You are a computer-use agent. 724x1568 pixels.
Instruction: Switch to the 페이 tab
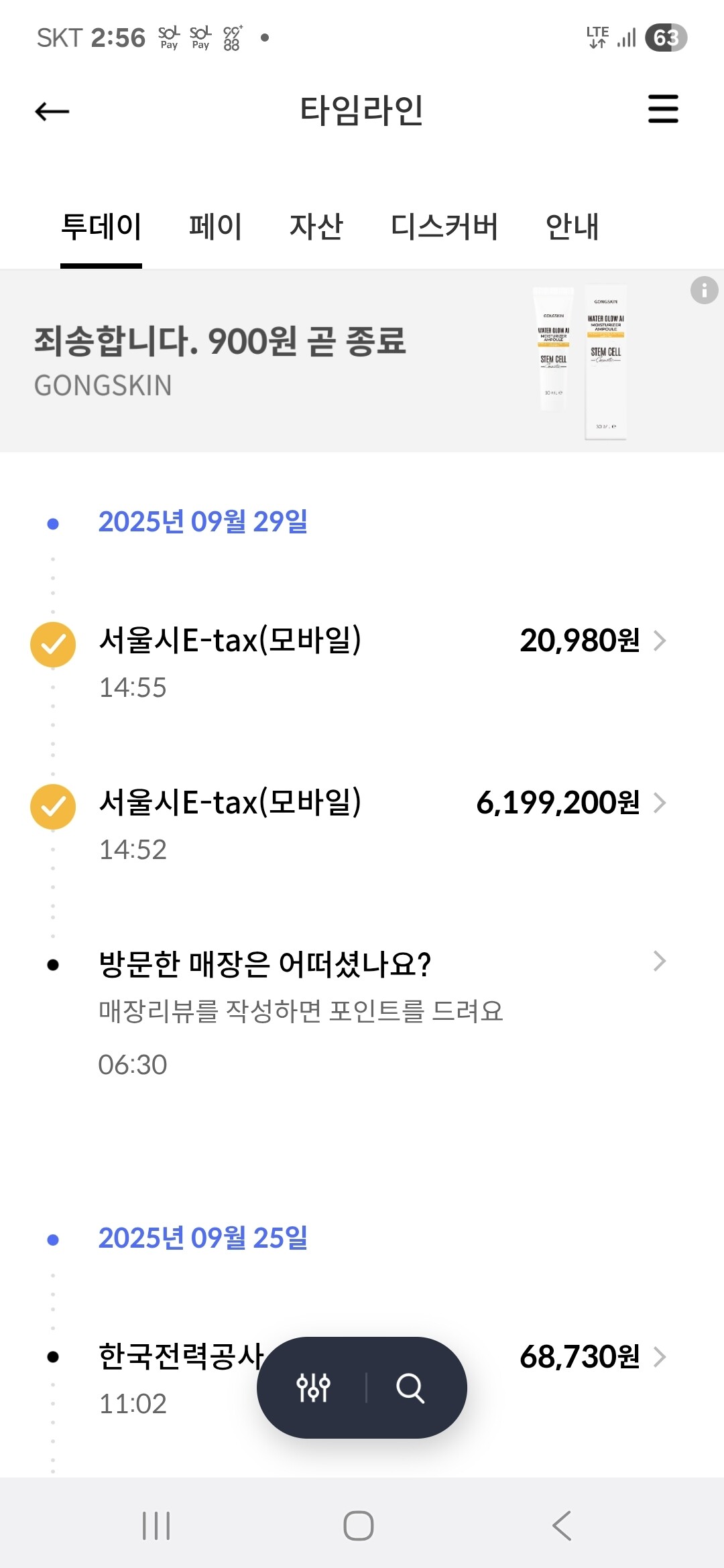(215, 226)
